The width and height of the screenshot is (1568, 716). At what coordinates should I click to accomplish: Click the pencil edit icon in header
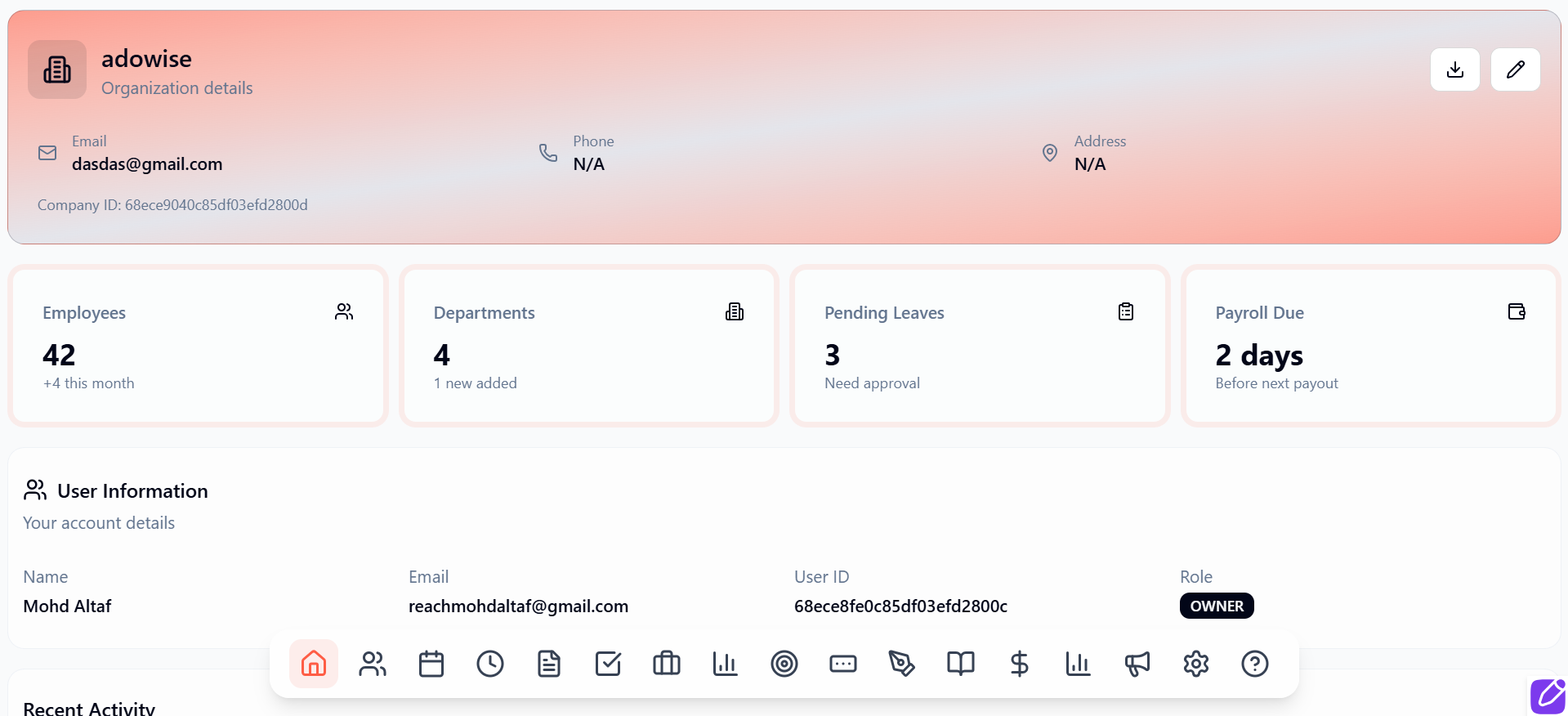1515,69
